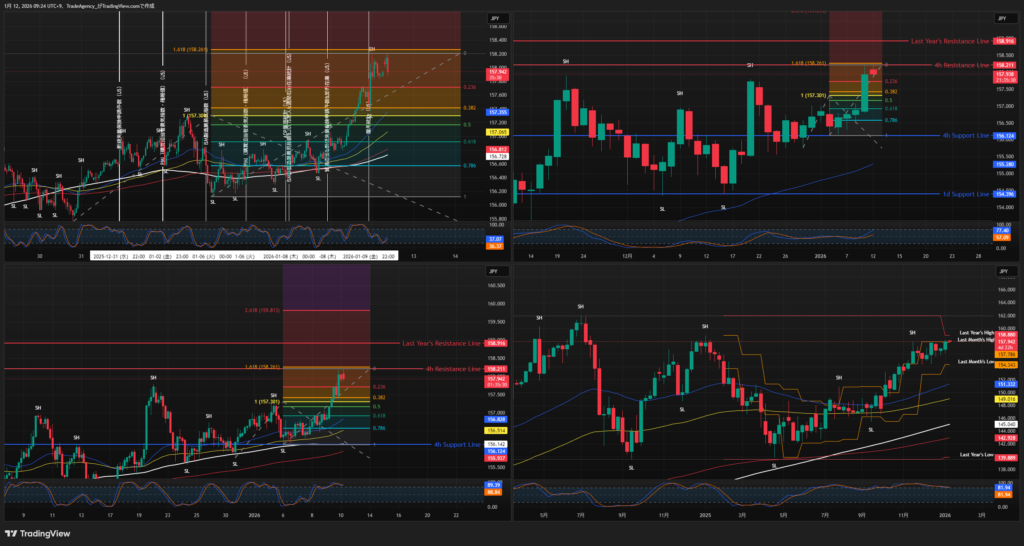
Task: Select the Last Month's Low label
Action: [x=975, y=361]
